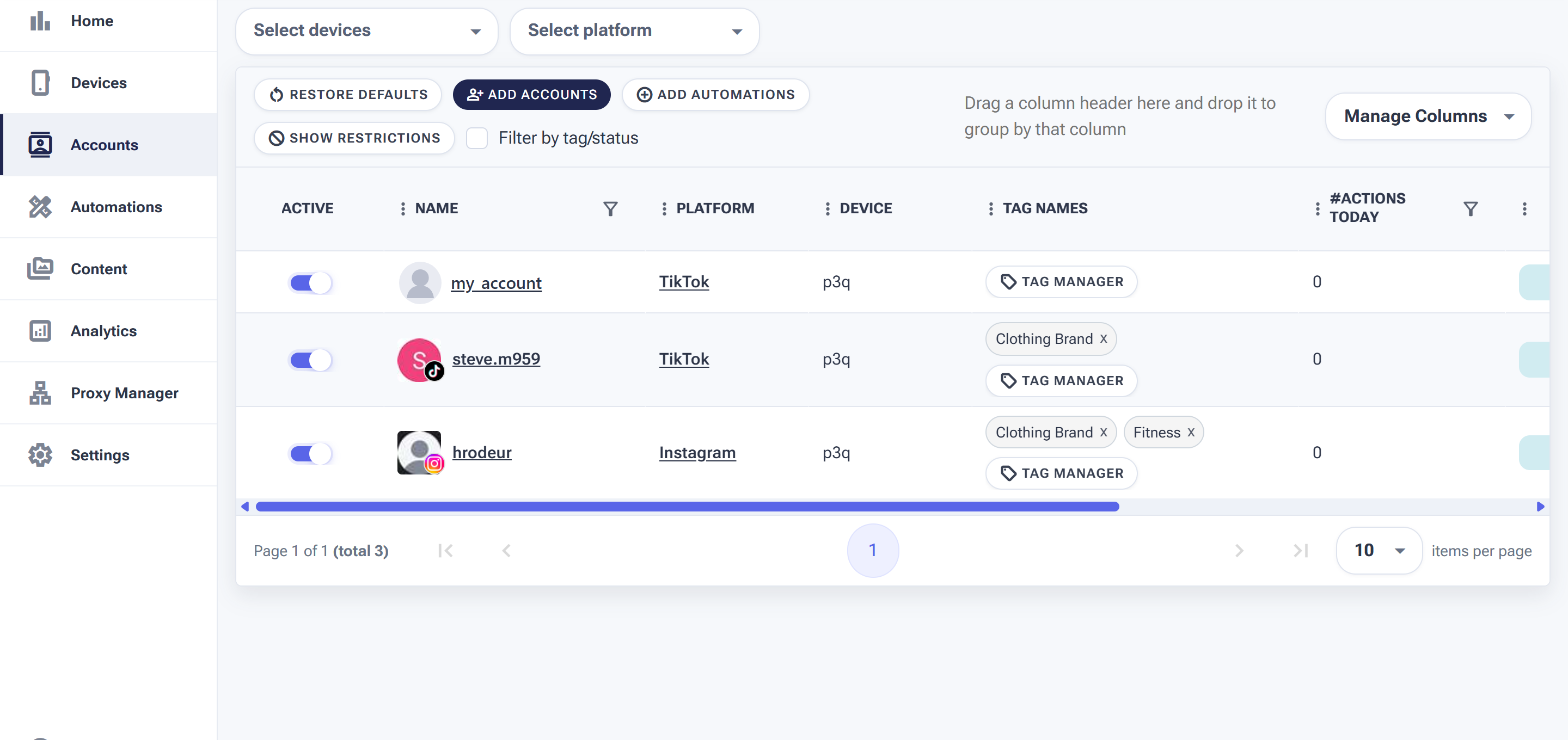This screenshot has width=1568, height=740.
Task: Select page 1 in pagination
Action: pos(872,551)
